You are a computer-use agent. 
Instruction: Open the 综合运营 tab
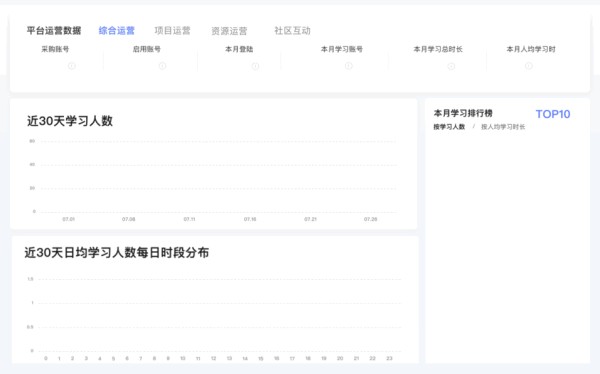[117, 31]
